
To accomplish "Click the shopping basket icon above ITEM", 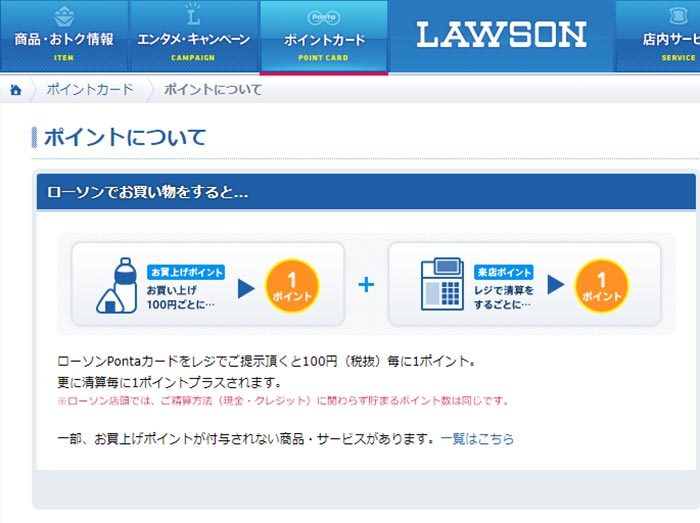I will [64, 17].
